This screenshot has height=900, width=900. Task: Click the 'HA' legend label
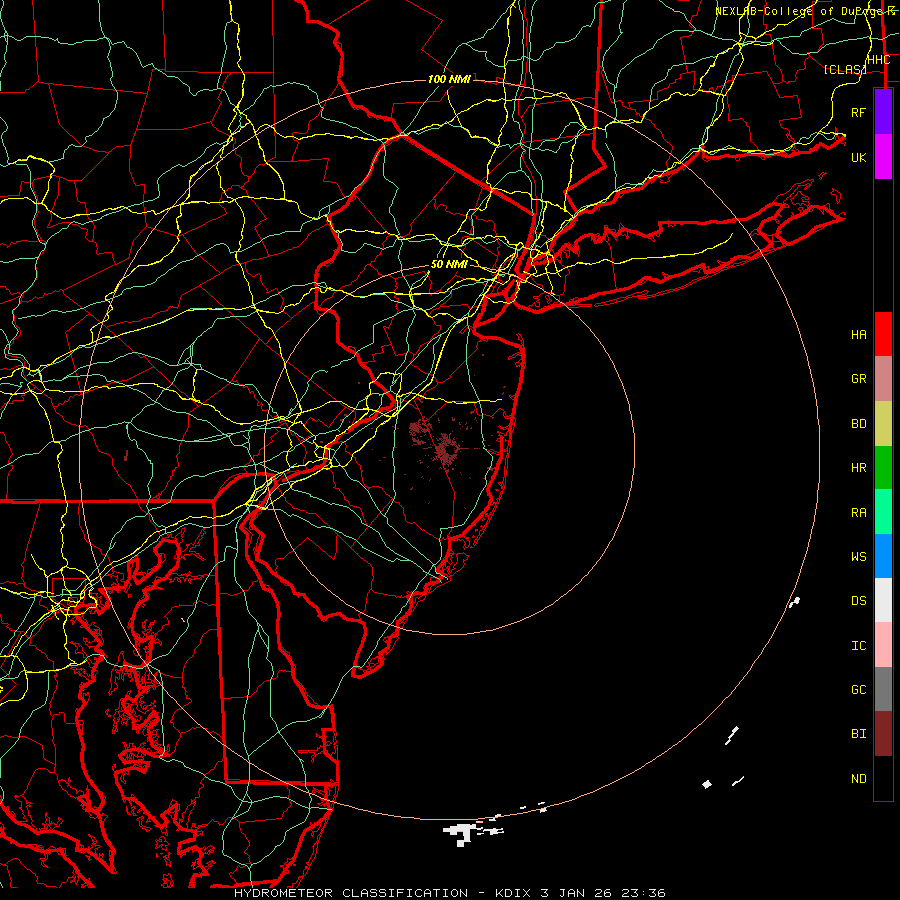858,335
